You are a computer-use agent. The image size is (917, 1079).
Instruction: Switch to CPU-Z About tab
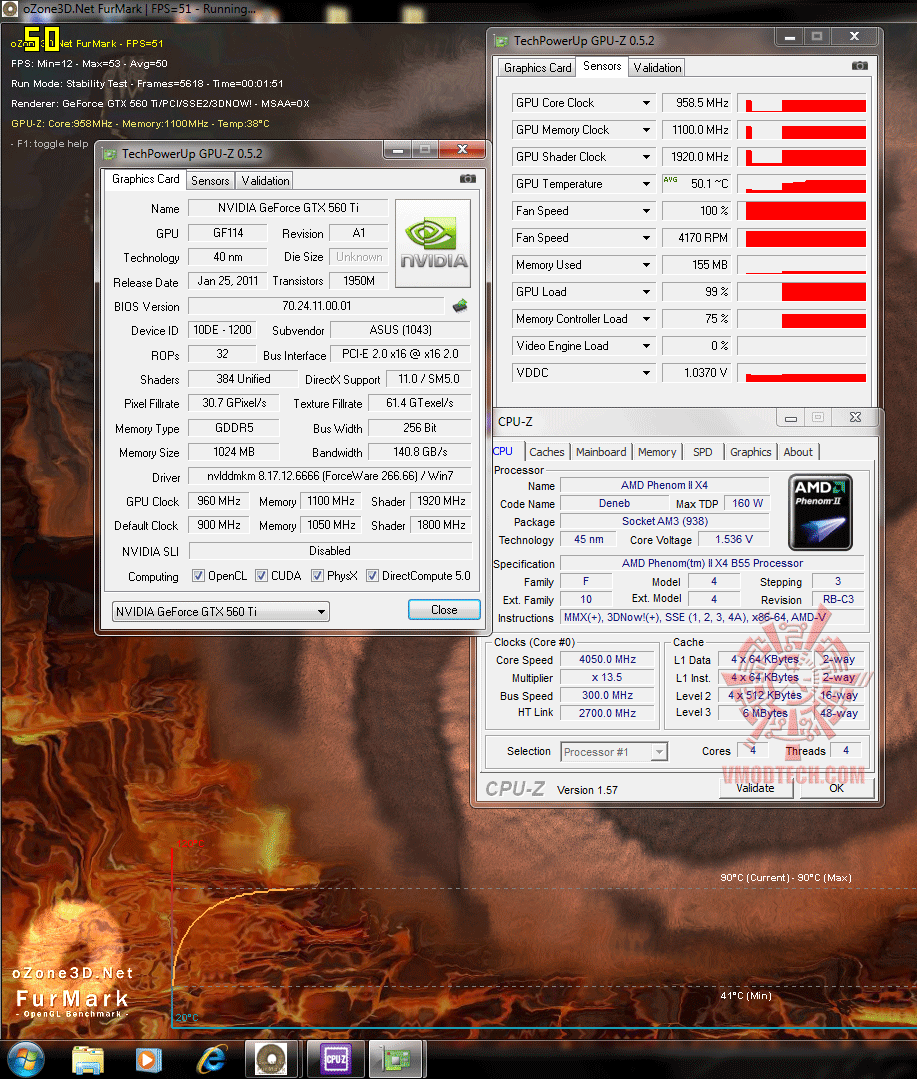click(x=798, y=452)
